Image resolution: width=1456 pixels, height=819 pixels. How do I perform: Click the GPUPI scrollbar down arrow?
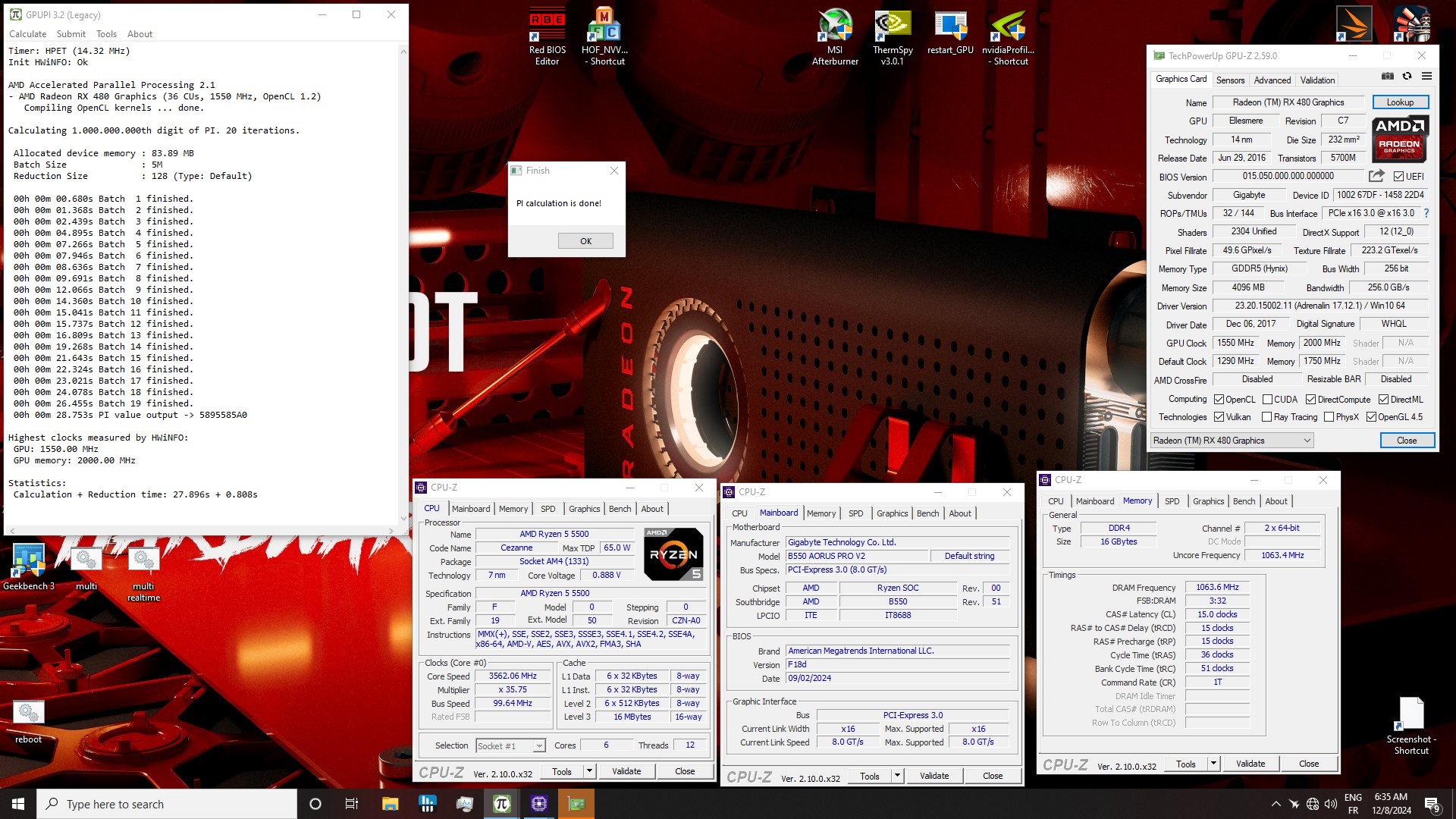point(403,519)
